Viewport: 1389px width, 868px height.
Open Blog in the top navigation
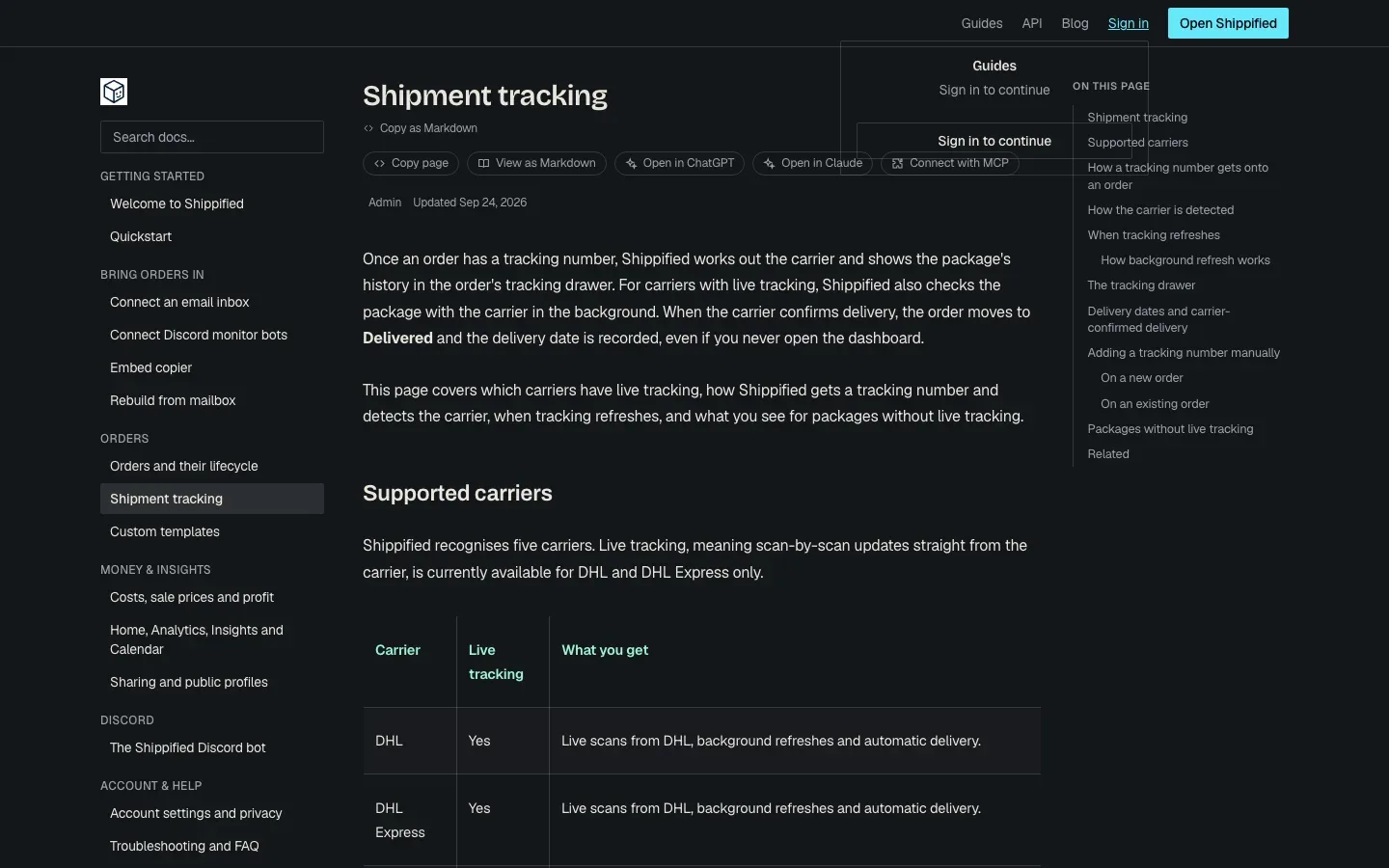1075,23
